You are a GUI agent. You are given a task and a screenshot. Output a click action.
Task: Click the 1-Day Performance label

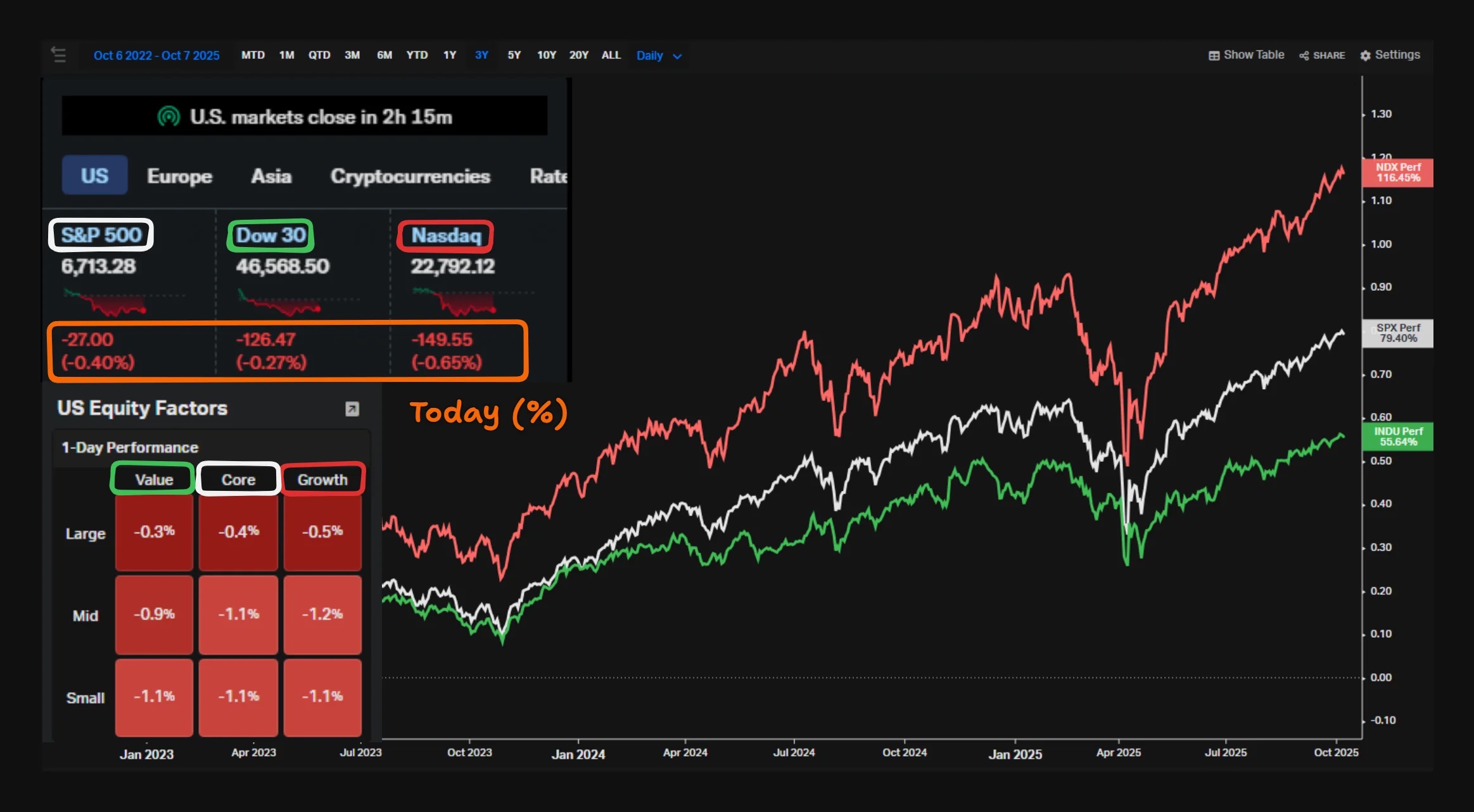tap(130, 447)
